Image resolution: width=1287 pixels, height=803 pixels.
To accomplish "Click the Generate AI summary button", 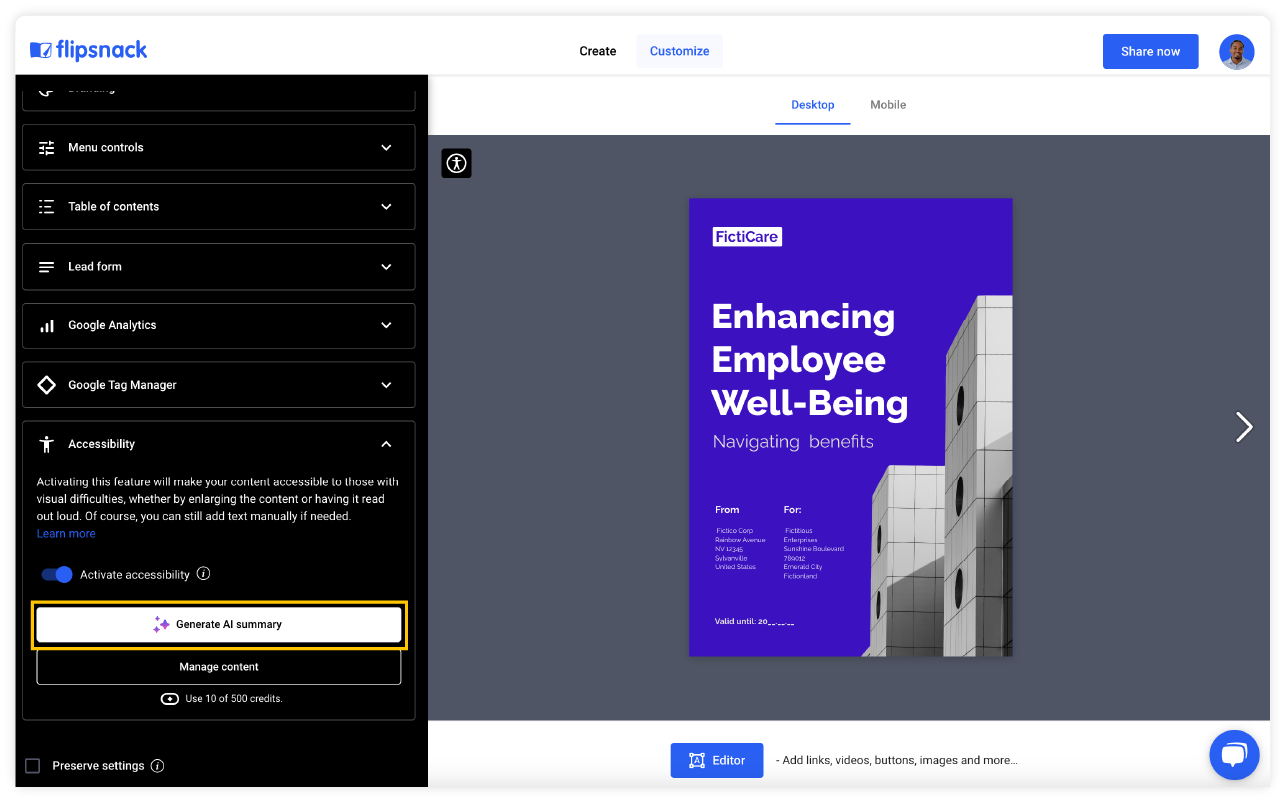I will [219, 625].
